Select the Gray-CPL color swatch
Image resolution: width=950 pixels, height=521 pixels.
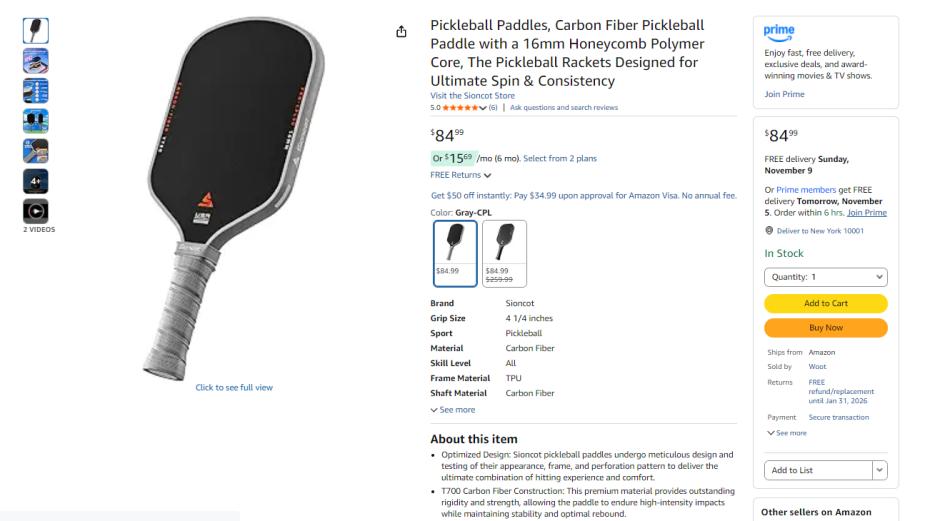click(455, 253)
